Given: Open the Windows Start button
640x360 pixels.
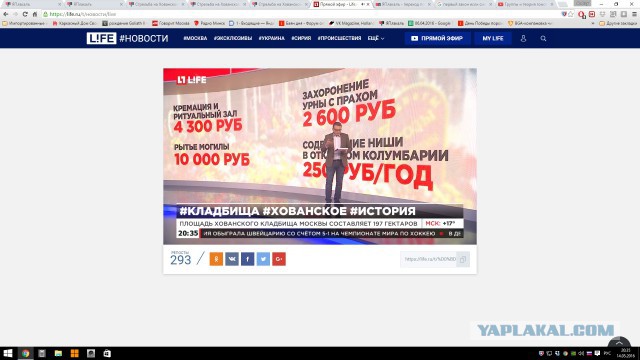Looking at the screenshot, I should click(8, 353).
